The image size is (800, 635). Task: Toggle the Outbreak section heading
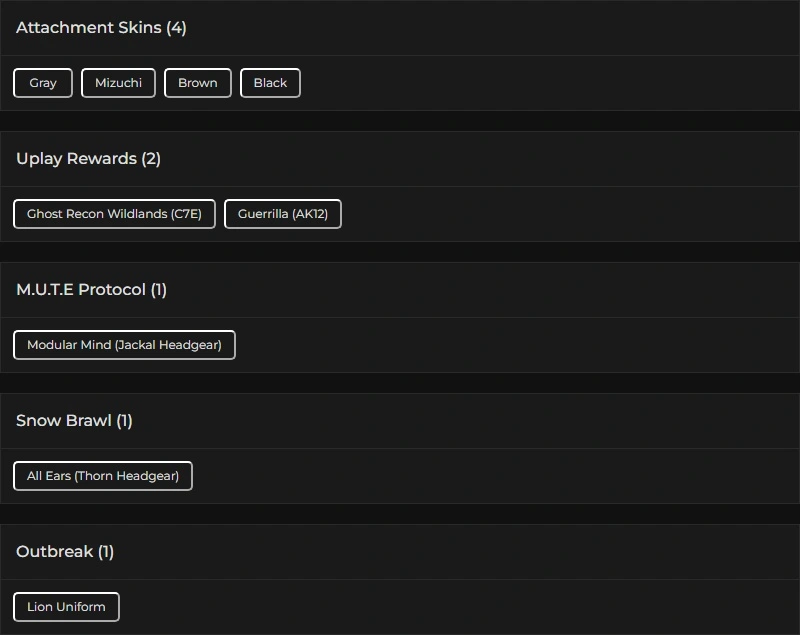tap(54, 552)
